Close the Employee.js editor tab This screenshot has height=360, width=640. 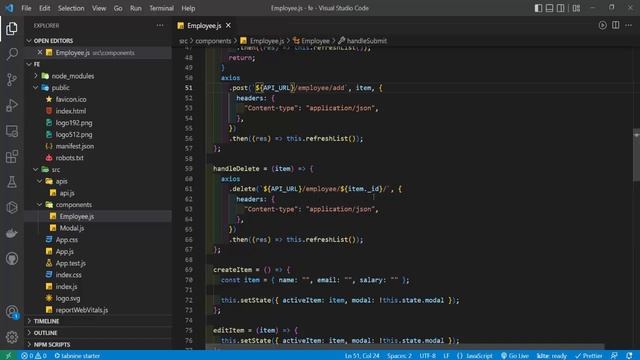(x=228, y=25)
